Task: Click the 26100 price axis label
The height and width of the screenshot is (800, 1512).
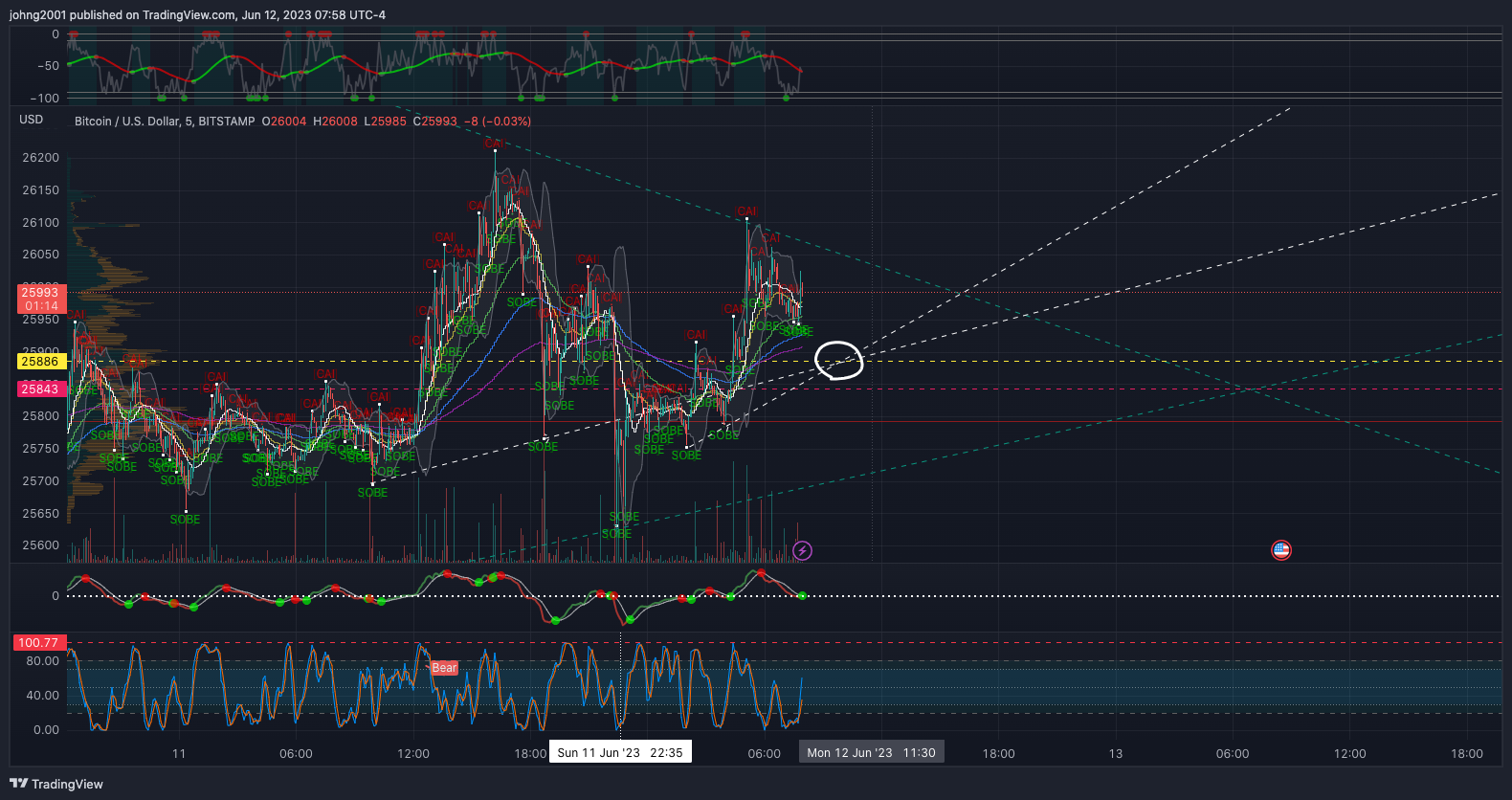Action: coord(40,222)
